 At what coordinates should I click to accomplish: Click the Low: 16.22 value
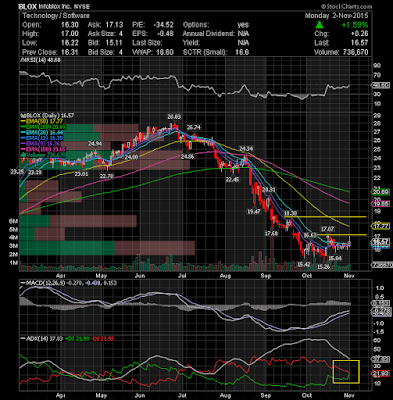click(70, 43)
